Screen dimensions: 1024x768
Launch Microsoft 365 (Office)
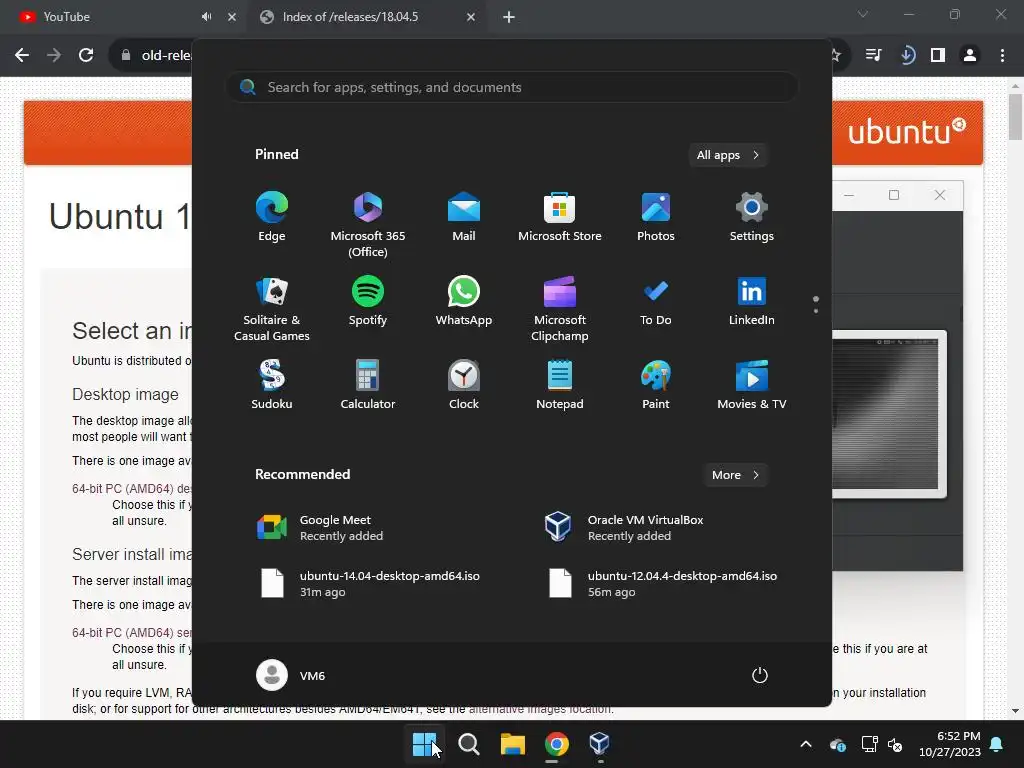pos(368,225)
